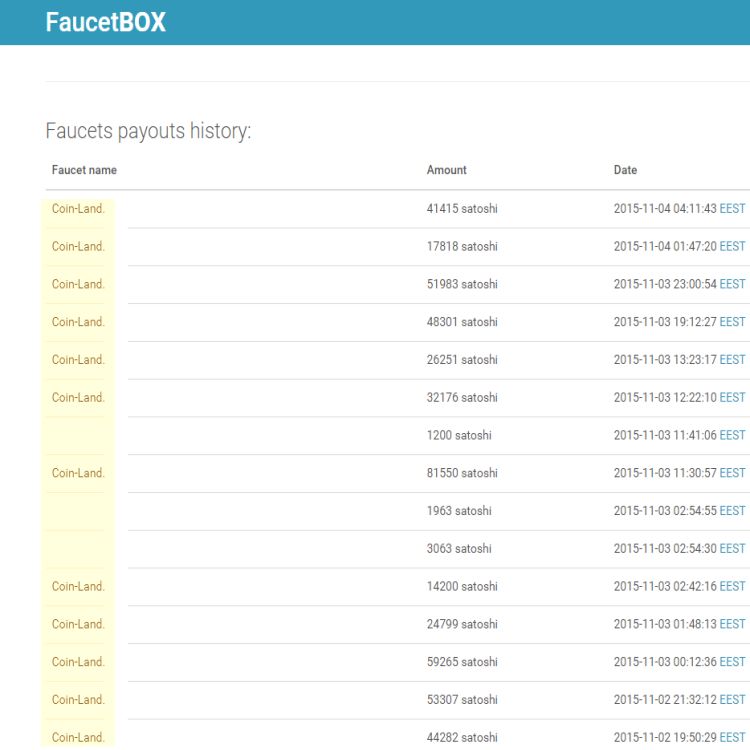
Task: Click EEST timezone link on 19:50:29 row
Action: point(732,738)
